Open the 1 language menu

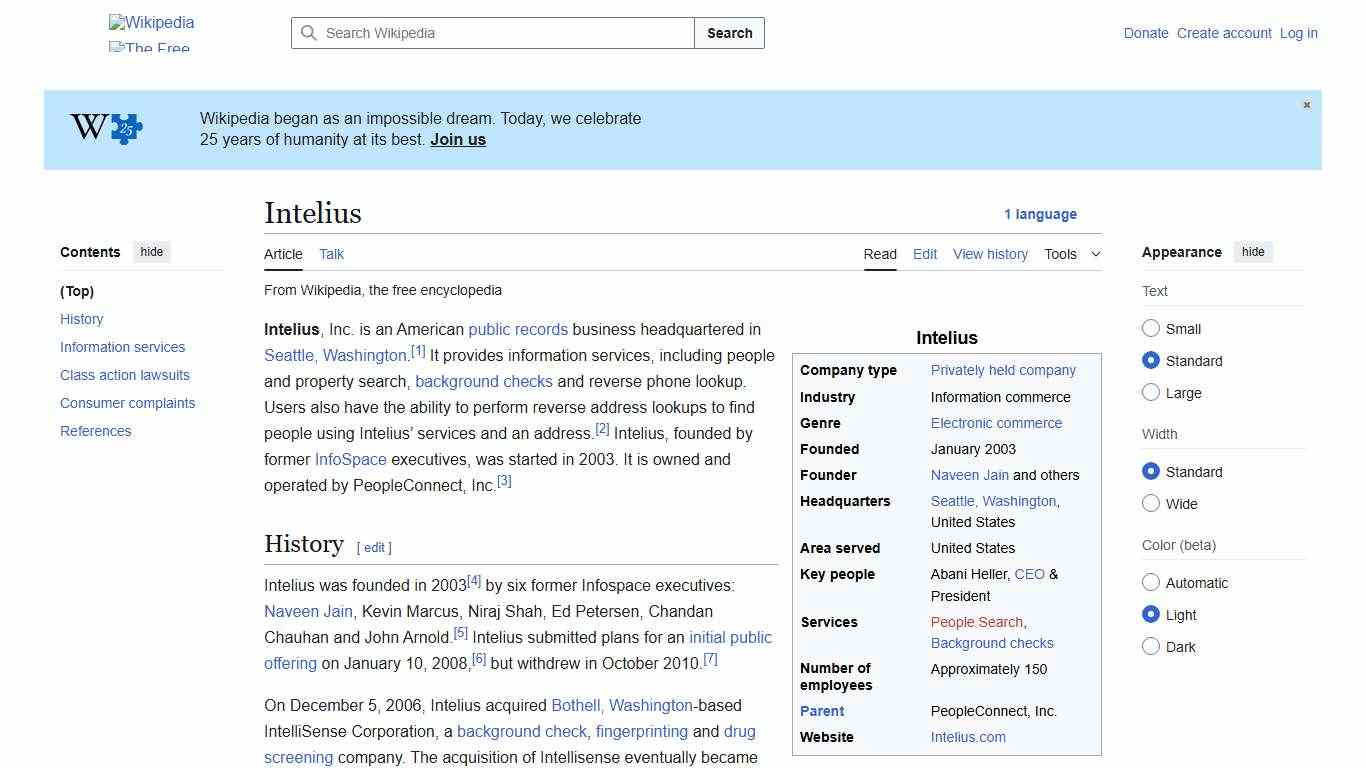tap(1041, 214)
